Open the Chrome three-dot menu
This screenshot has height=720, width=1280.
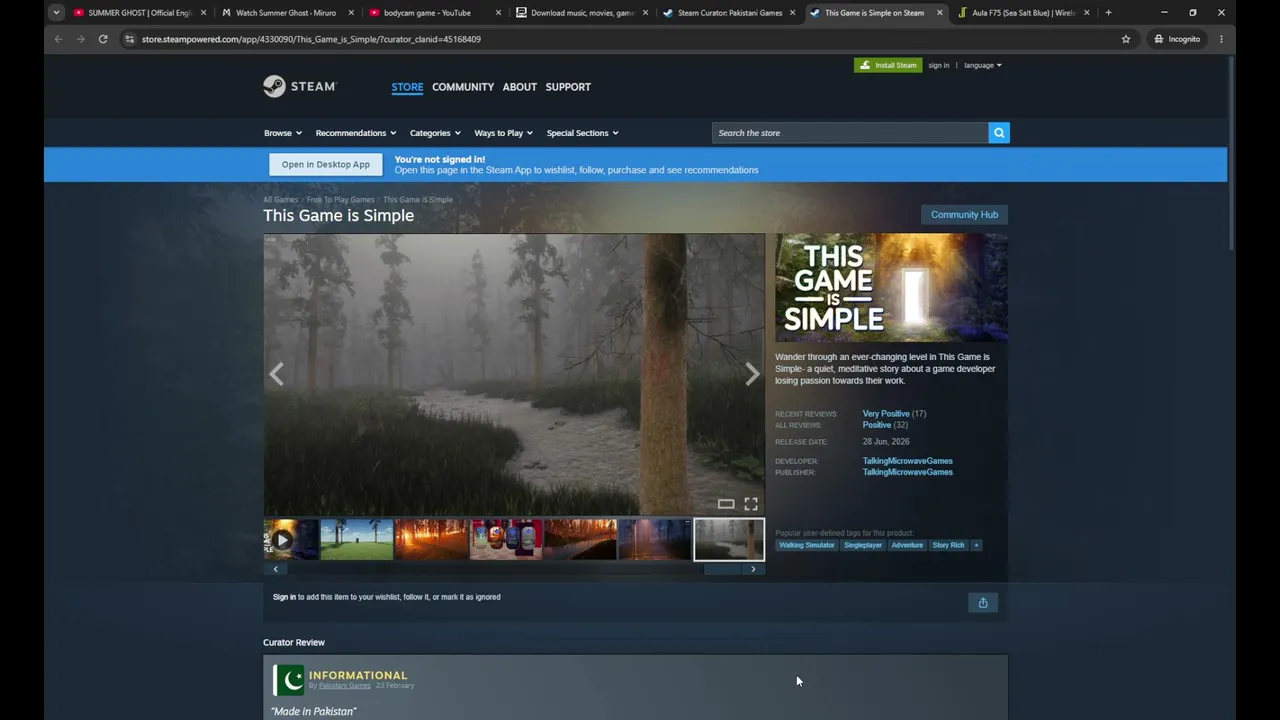(x=1221, y=39)
